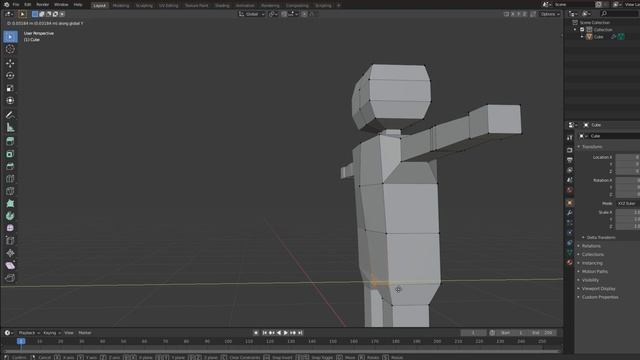This screenshot has width=640, height=360.
Task: Open the timeline View menu
Action: click(69, 333)
